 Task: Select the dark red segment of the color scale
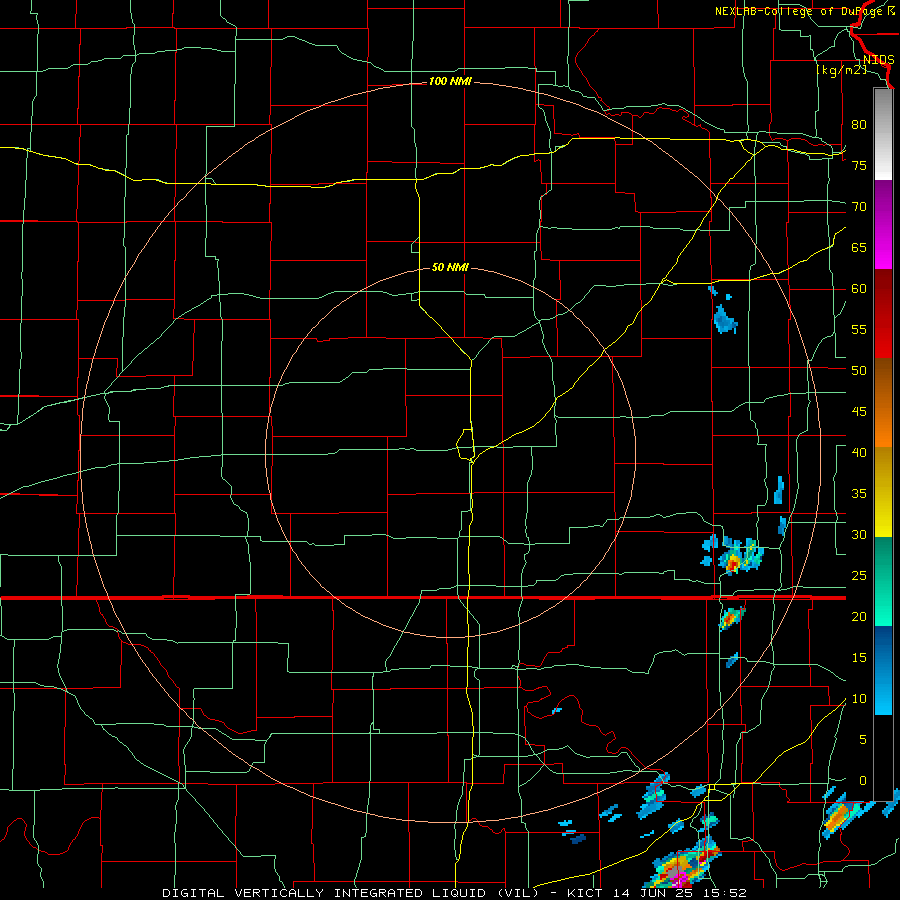tap(883, 314)
